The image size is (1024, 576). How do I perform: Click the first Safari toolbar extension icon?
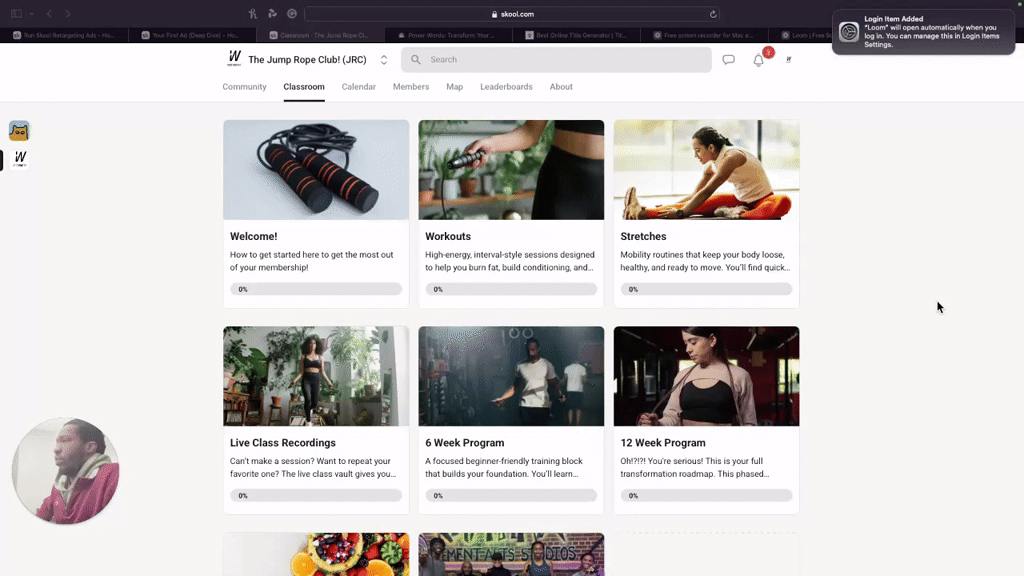click(x=253, y=14)
